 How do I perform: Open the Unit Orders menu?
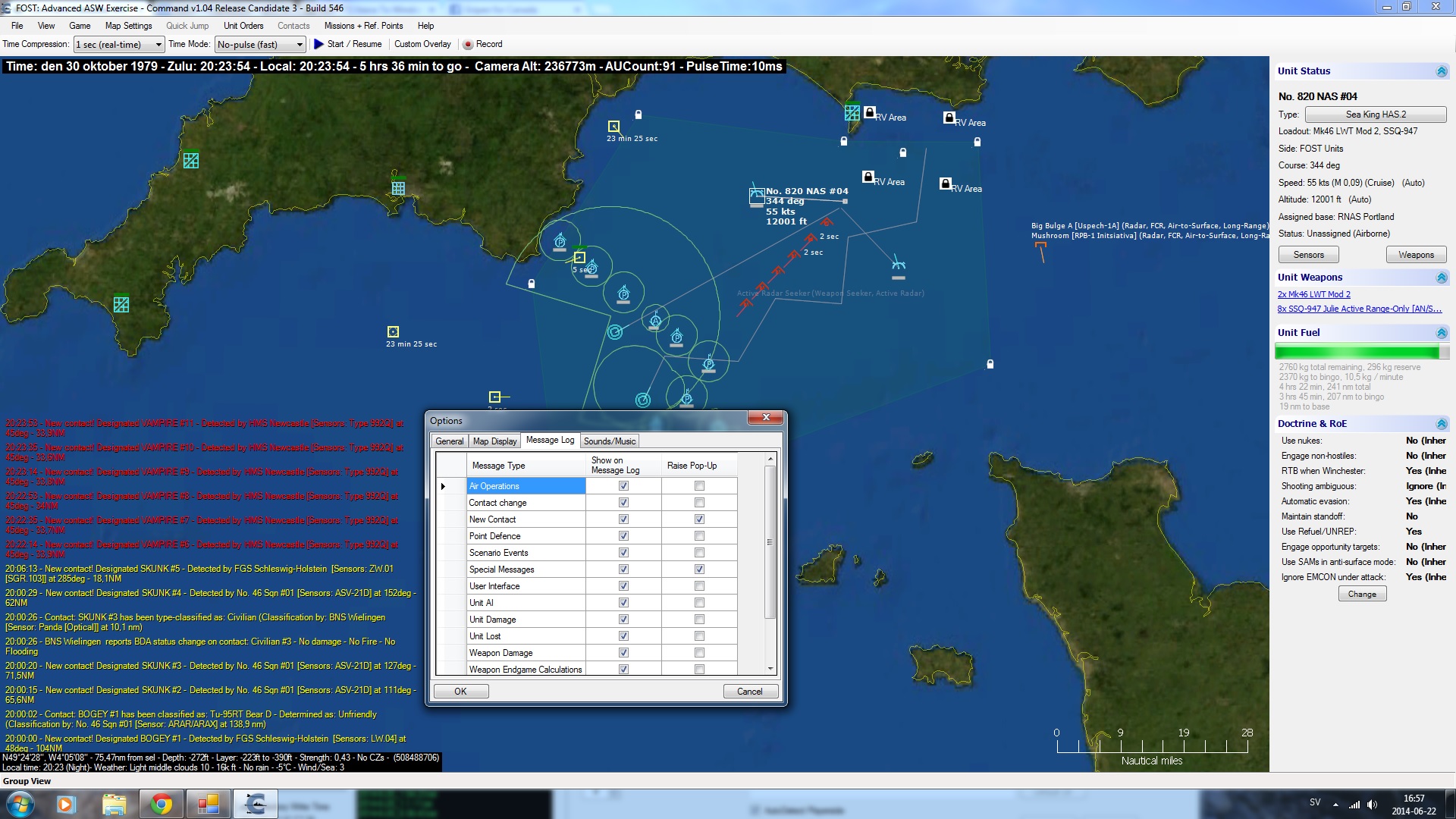243,26
